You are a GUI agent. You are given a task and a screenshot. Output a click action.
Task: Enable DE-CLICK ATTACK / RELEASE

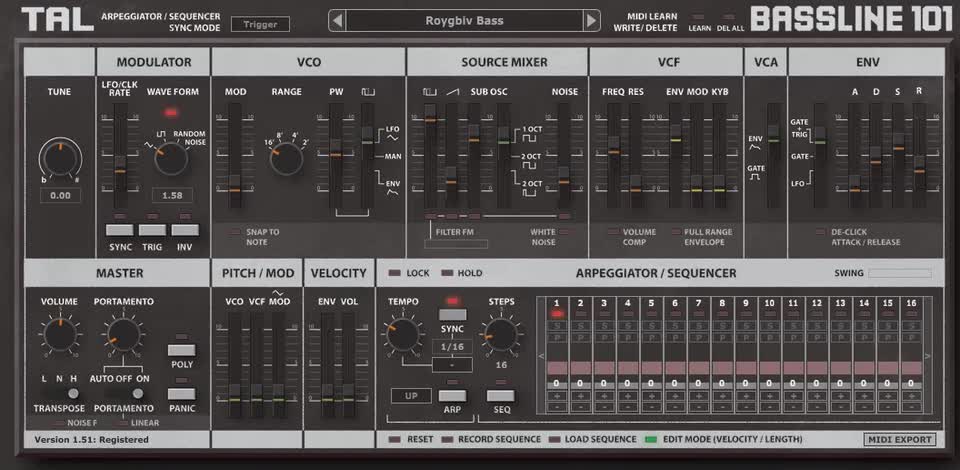(x=821, y=232)
